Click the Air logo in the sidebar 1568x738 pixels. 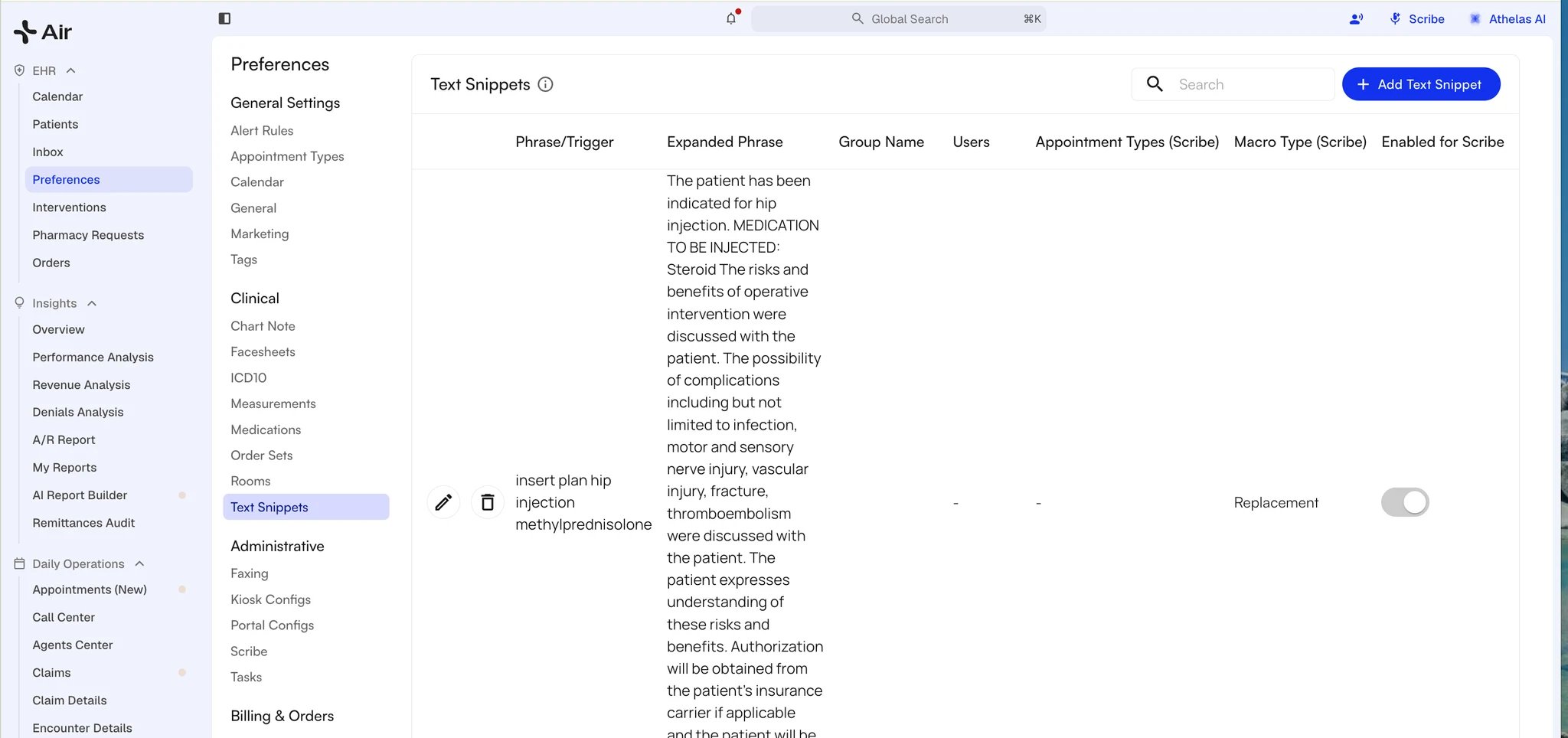click(43, 31)
